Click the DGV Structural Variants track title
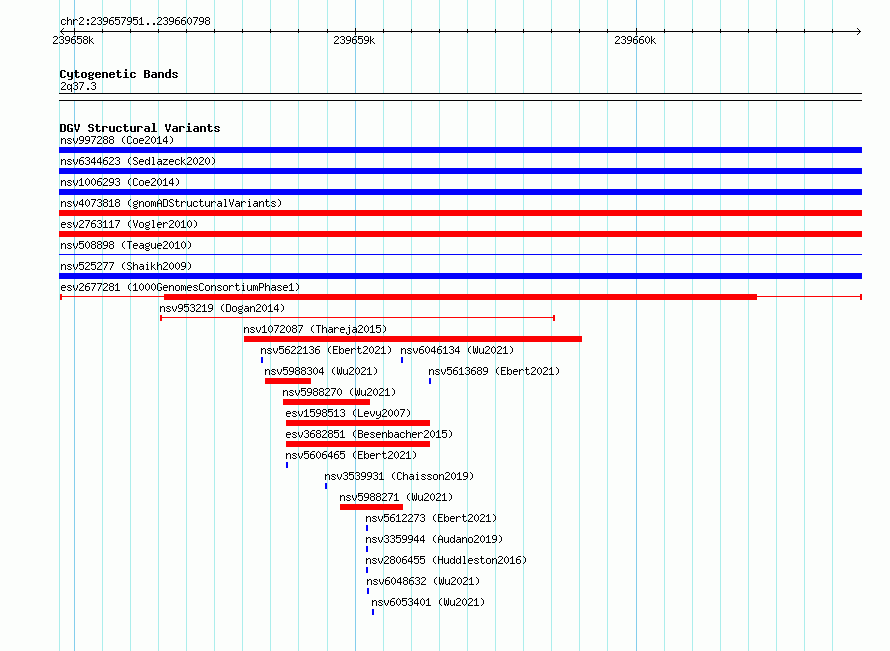 click(140, 128)
